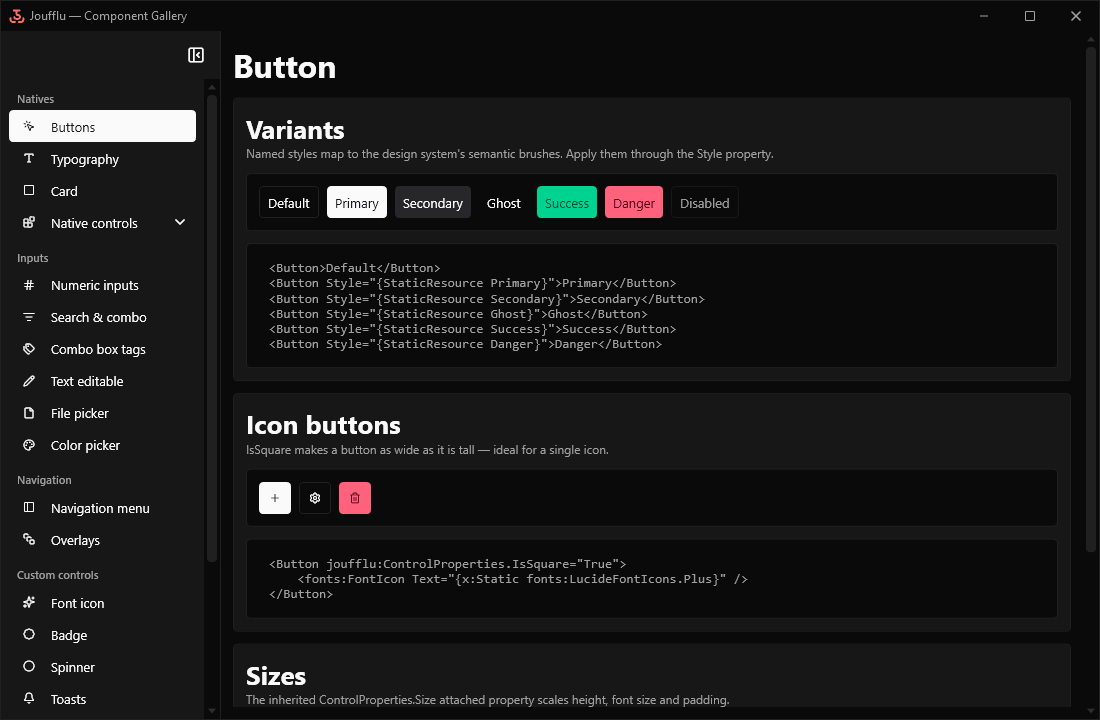Click the Font icon sparkles icon

tap(29, 602)
